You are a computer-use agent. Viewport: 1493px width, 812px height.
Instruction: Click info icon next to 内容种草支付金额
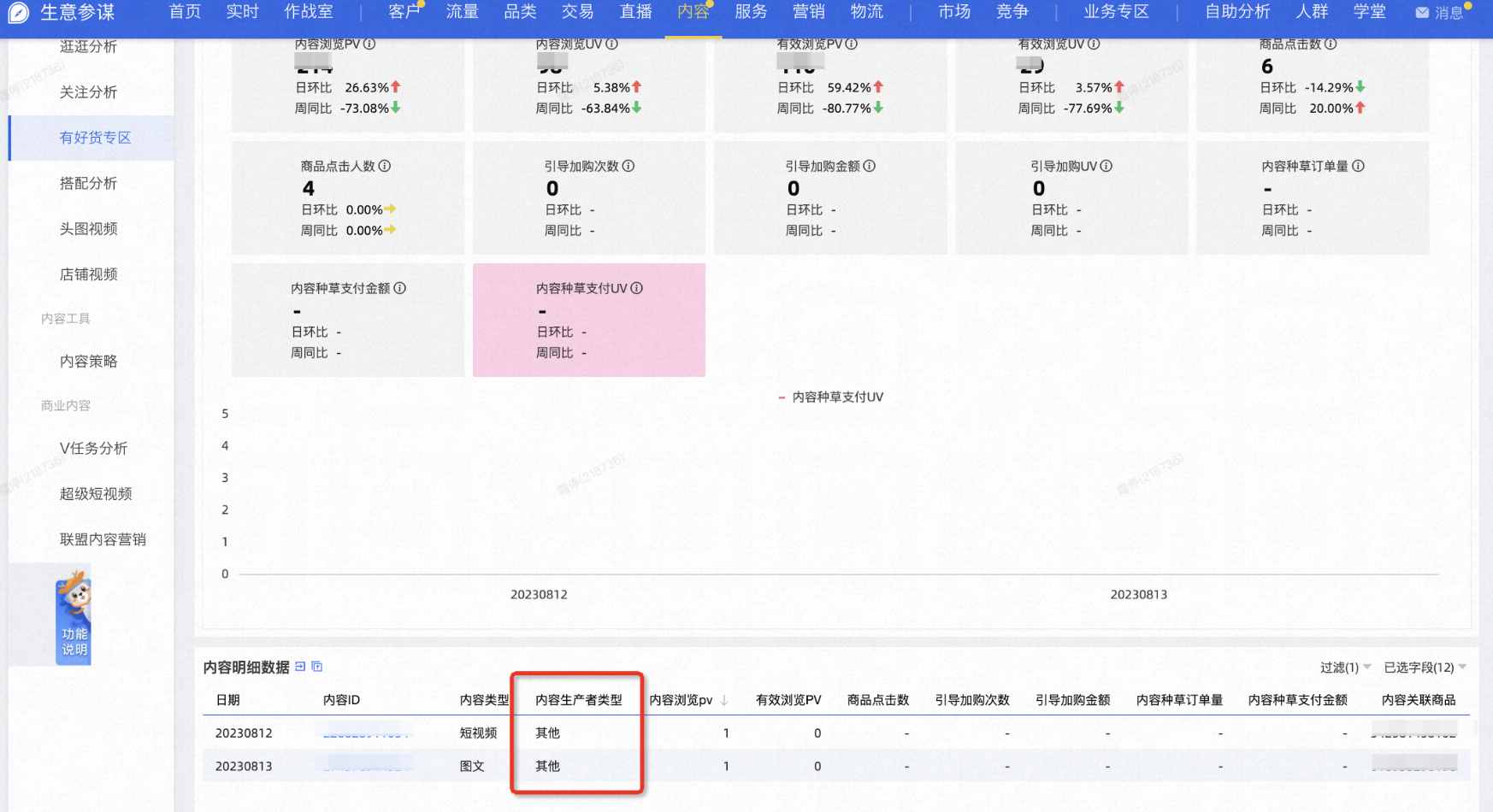400,288
